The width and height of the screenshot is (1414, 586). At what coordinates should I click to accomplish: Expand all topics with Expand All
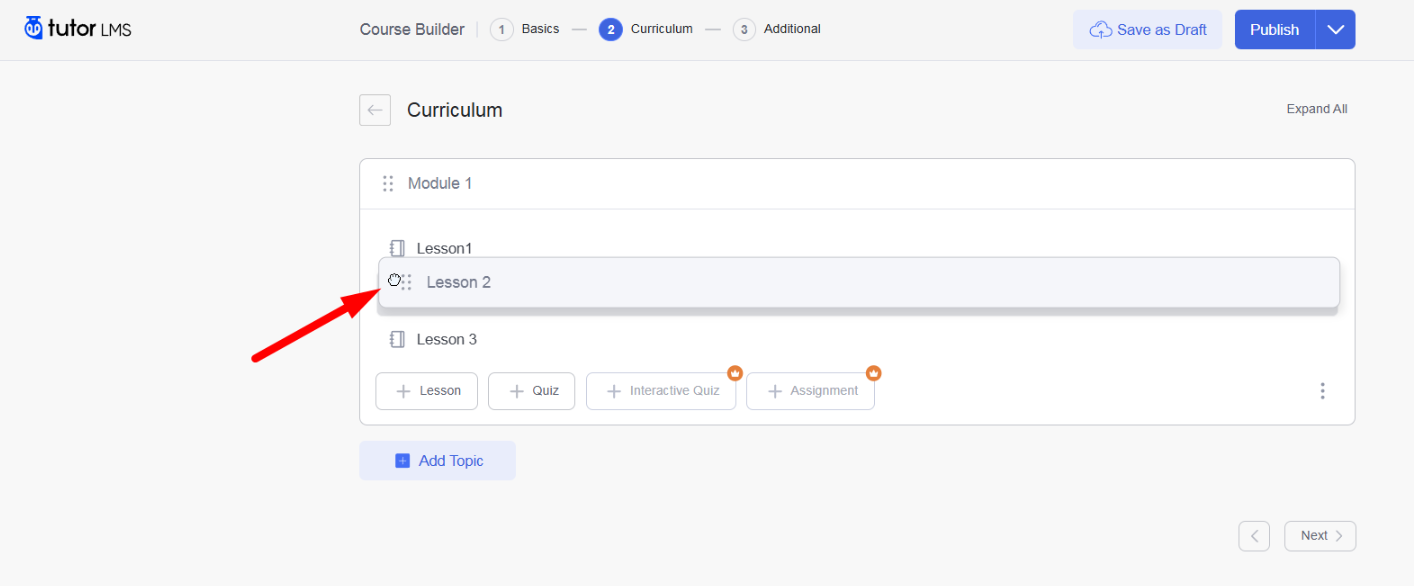[x=1316, y=109]
